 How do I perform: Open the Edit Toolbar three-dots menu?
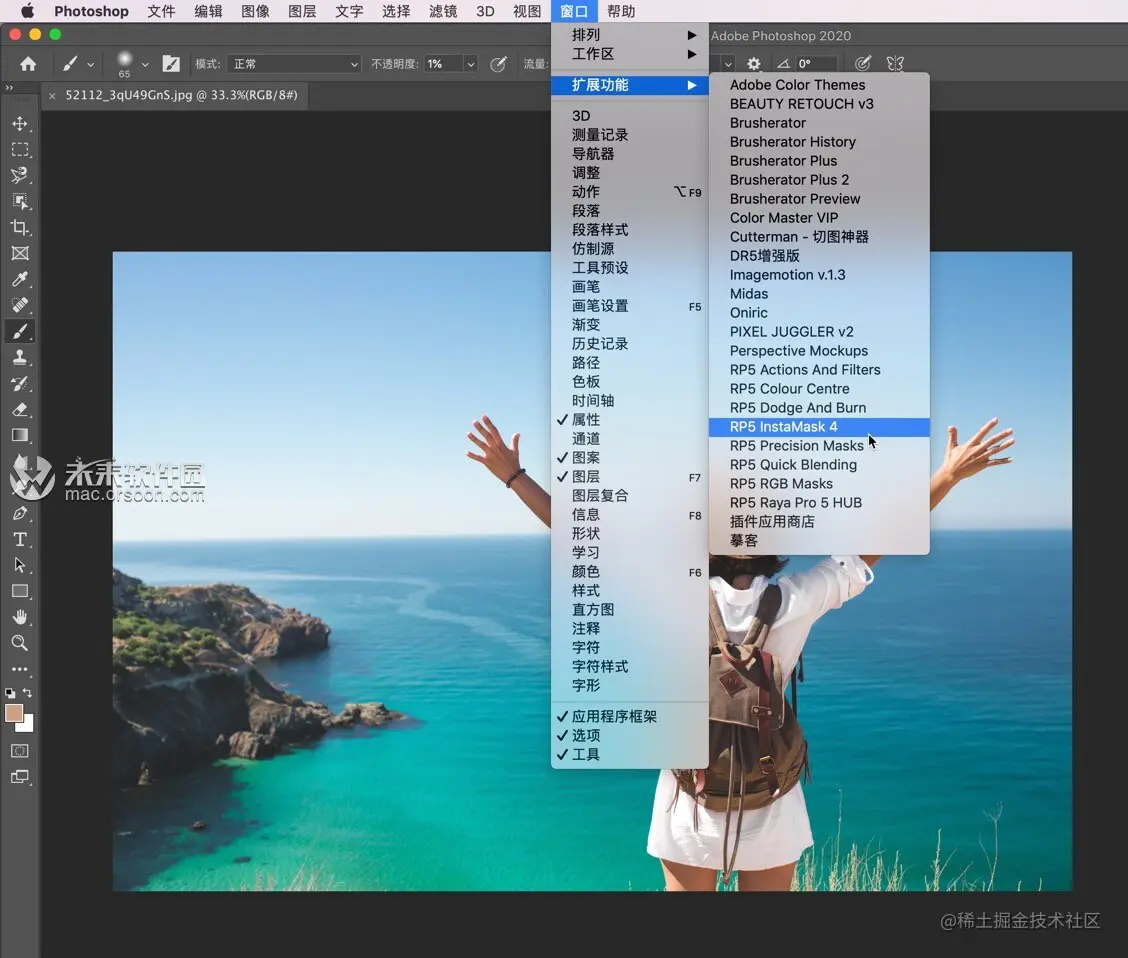(20, 669)
